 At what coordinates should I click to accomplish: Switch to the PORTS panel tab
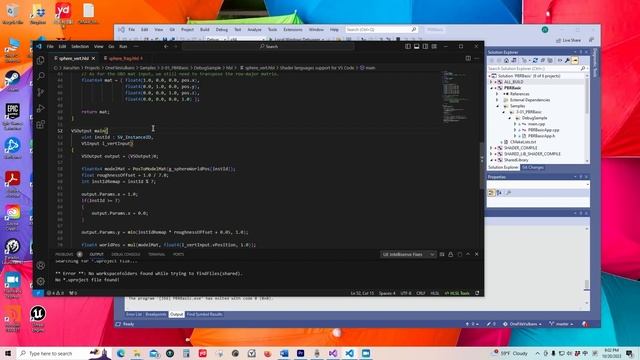178,254
